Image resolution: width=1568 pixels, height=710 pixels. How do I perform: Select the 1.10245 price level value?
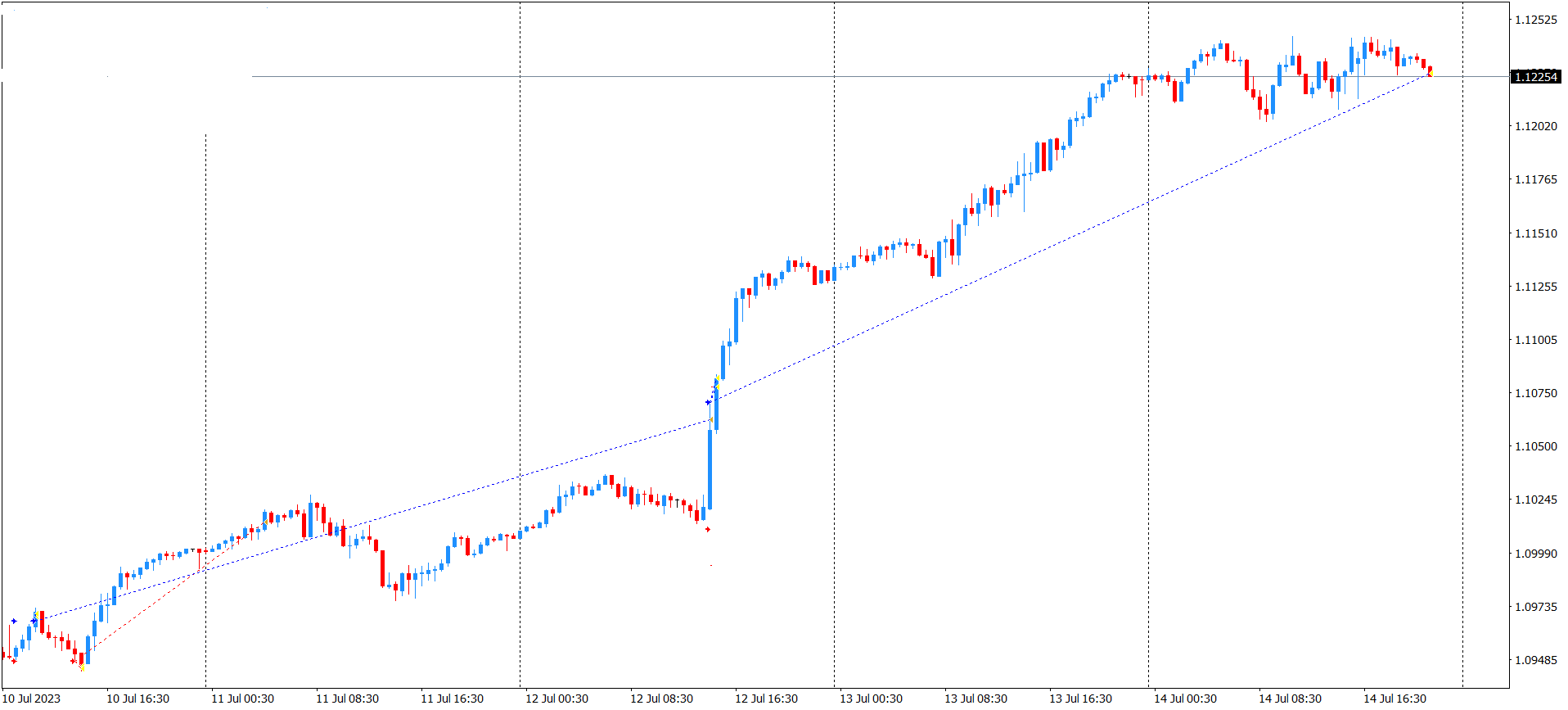pos(1536,500)
